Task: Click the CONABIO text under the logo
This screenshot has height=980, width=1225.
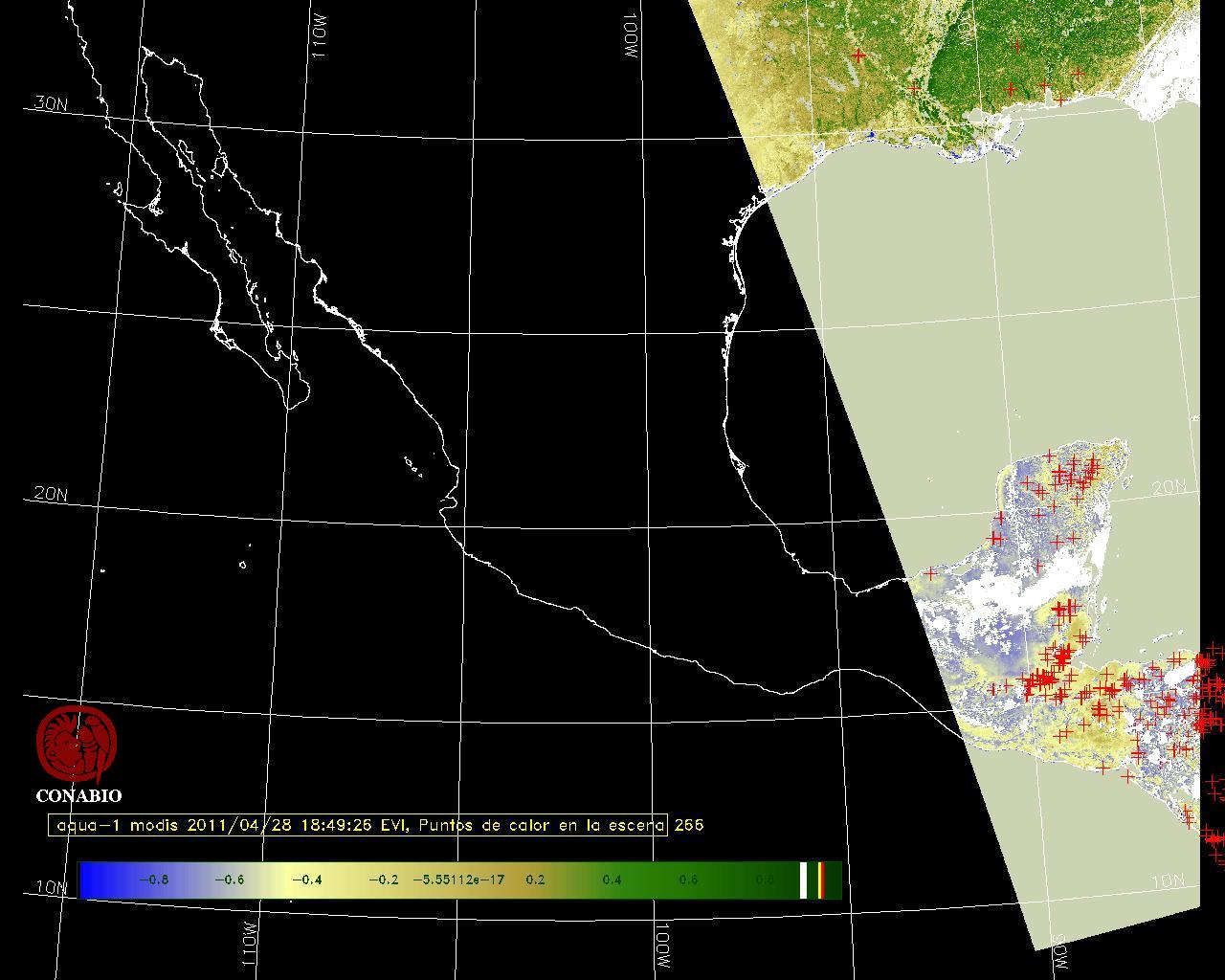Action: tap(78, 796)
